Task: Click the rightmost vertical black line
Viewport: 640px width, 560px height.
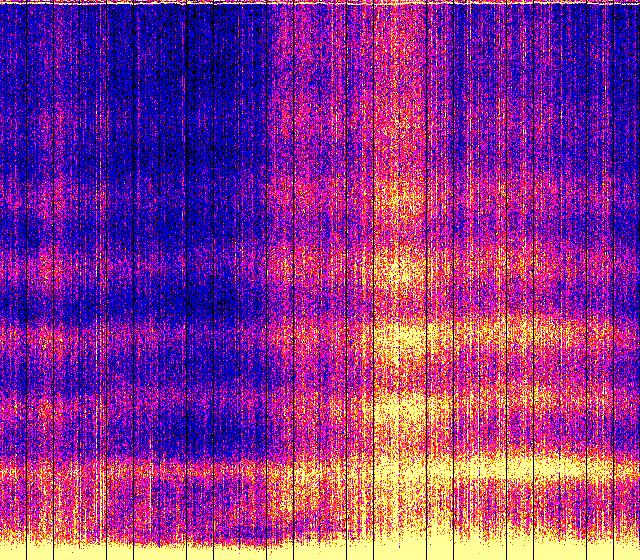Action: (x=615, y=280)
